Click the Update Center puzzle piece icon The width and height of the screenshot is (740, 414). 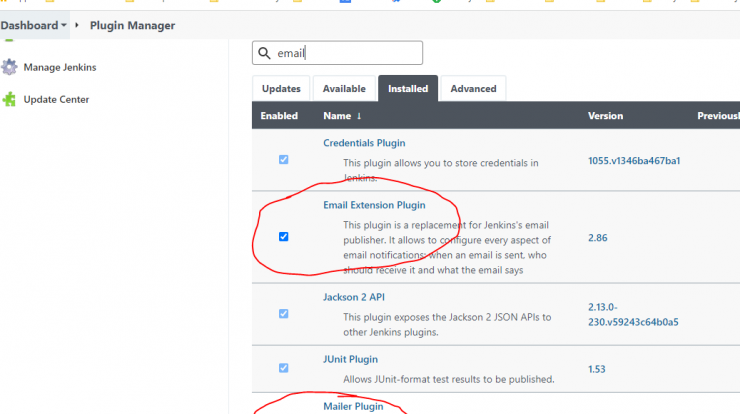pyautogui.click(x=9, y=99)
